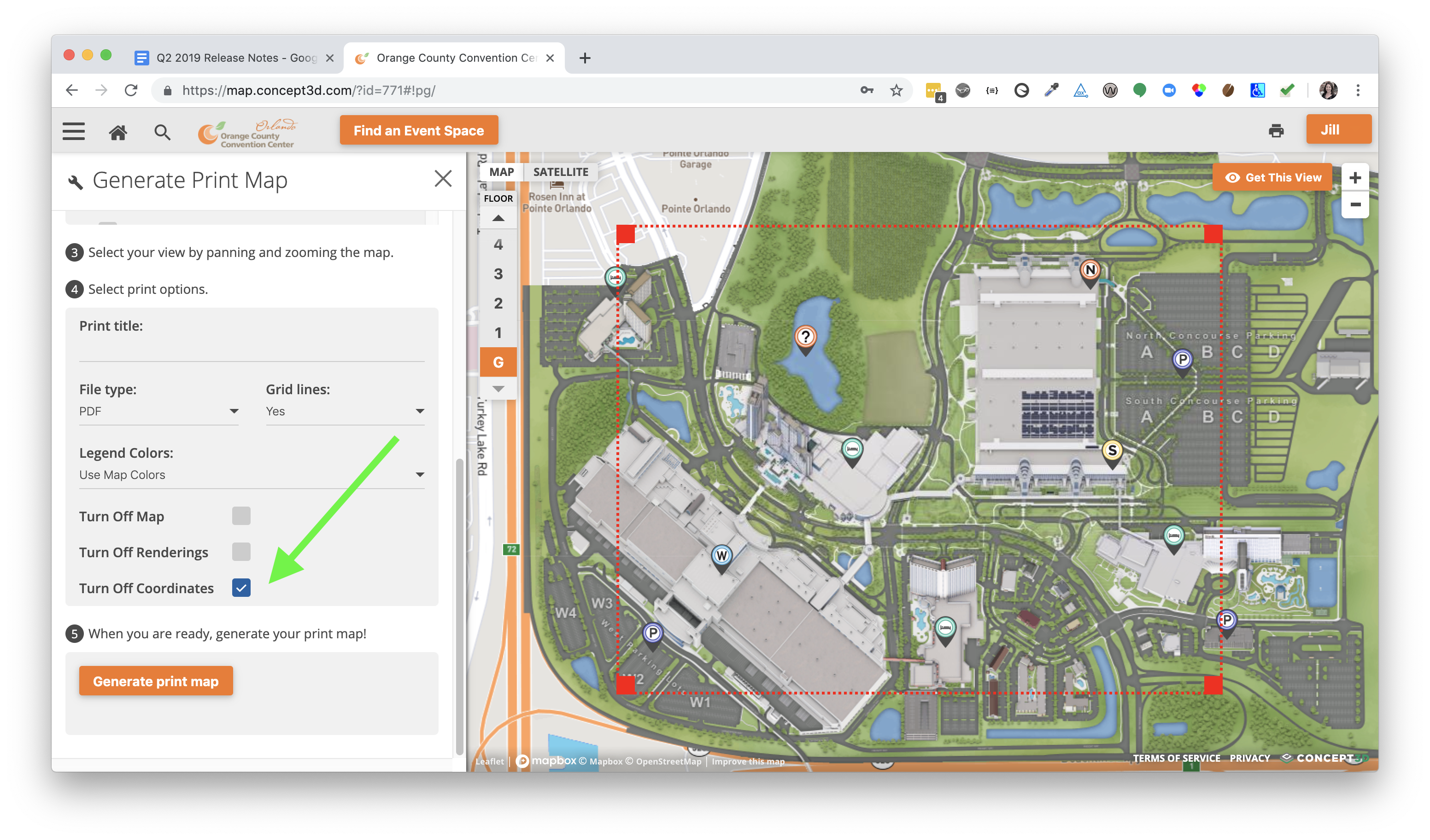The height and width of the screenshot is (840, 1430).
Task: Click the S marker on the map
Action: tap(1112, 453)
